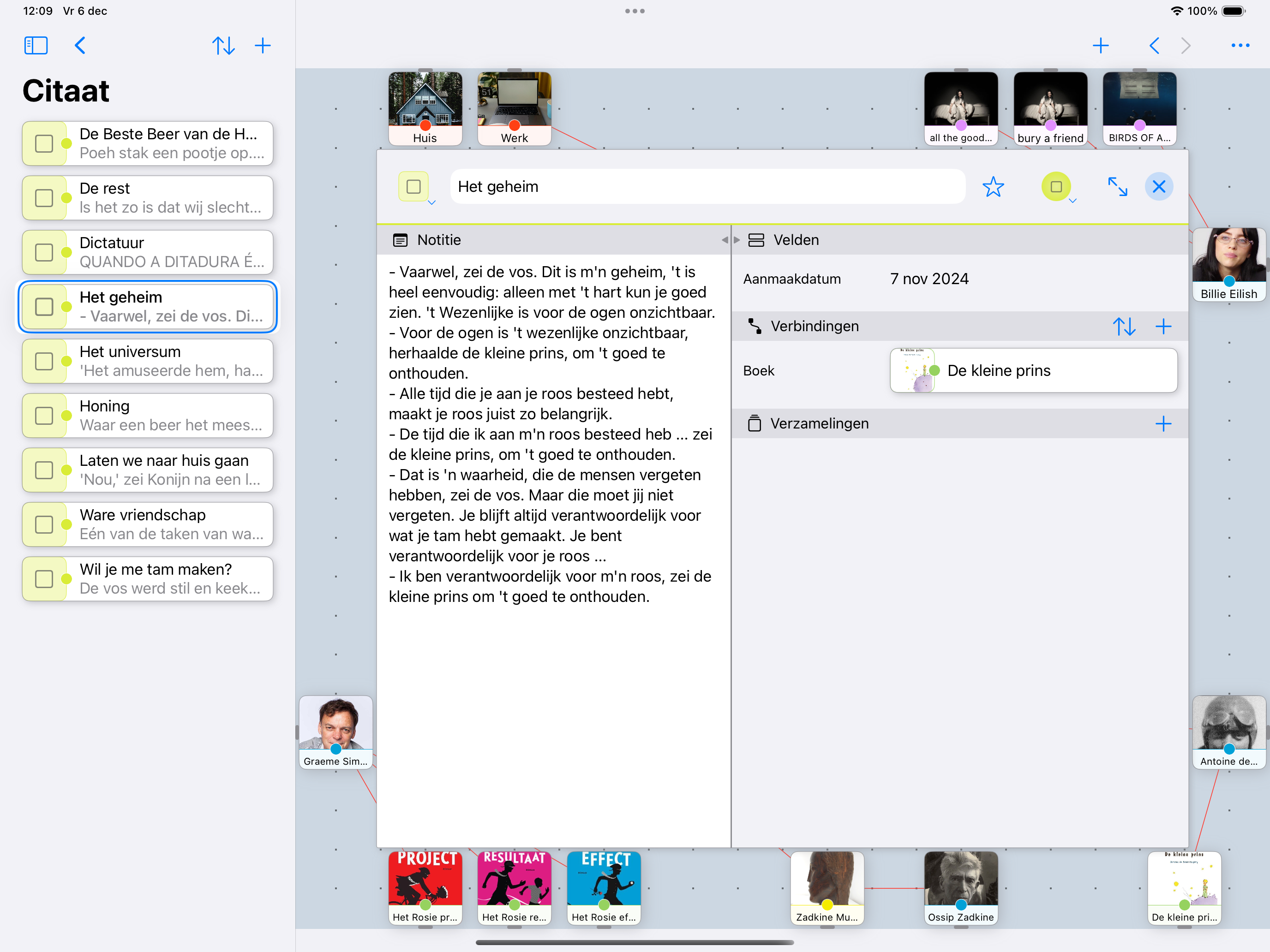This screenshot has height=952, width=1270.
Task: Check the De rest list checkbox
Action: (44, 198)
